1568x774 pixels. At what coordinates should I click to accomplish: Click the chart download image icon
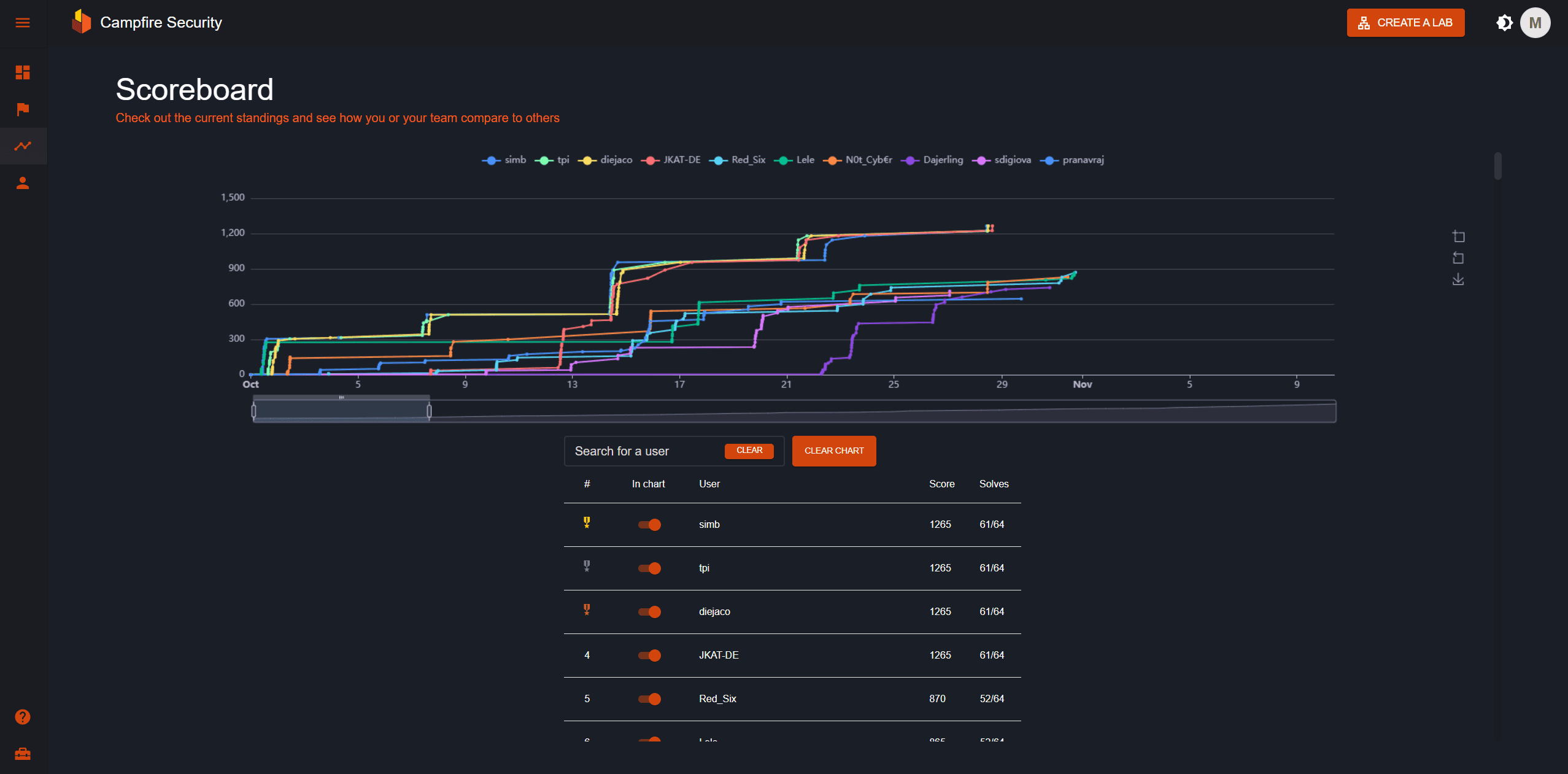point(1458,279)
